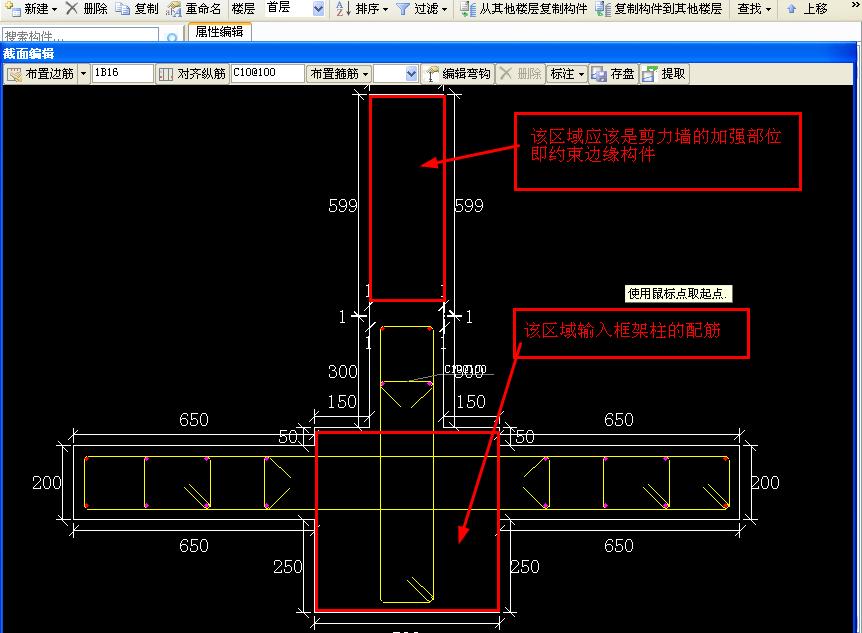Expand the 楼层 floor dropdown showing 首层
The height and width of the screenshot is (633, 862).
(x=318, y=9)
